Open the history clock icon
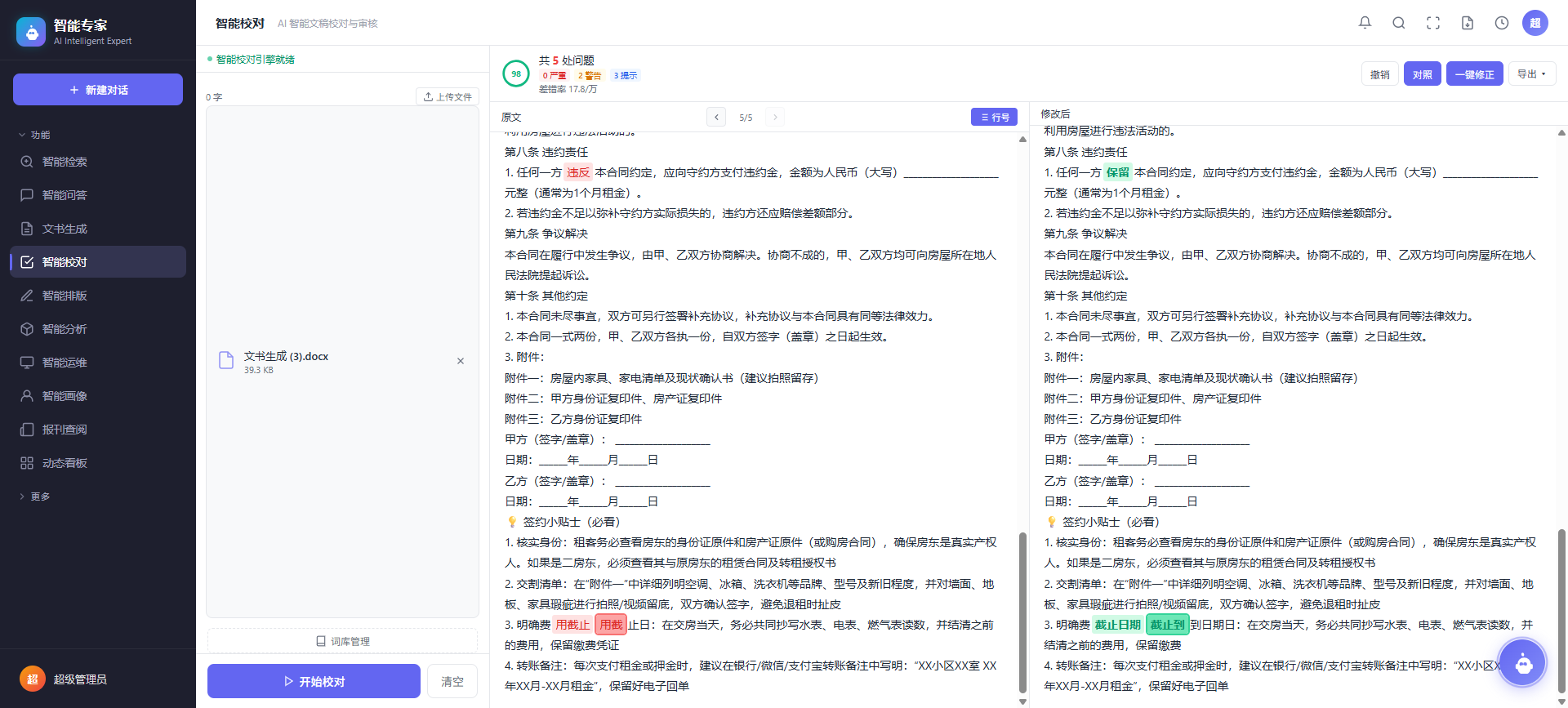The width and height of the screenshot is (1568, 708). [1502, 23]
